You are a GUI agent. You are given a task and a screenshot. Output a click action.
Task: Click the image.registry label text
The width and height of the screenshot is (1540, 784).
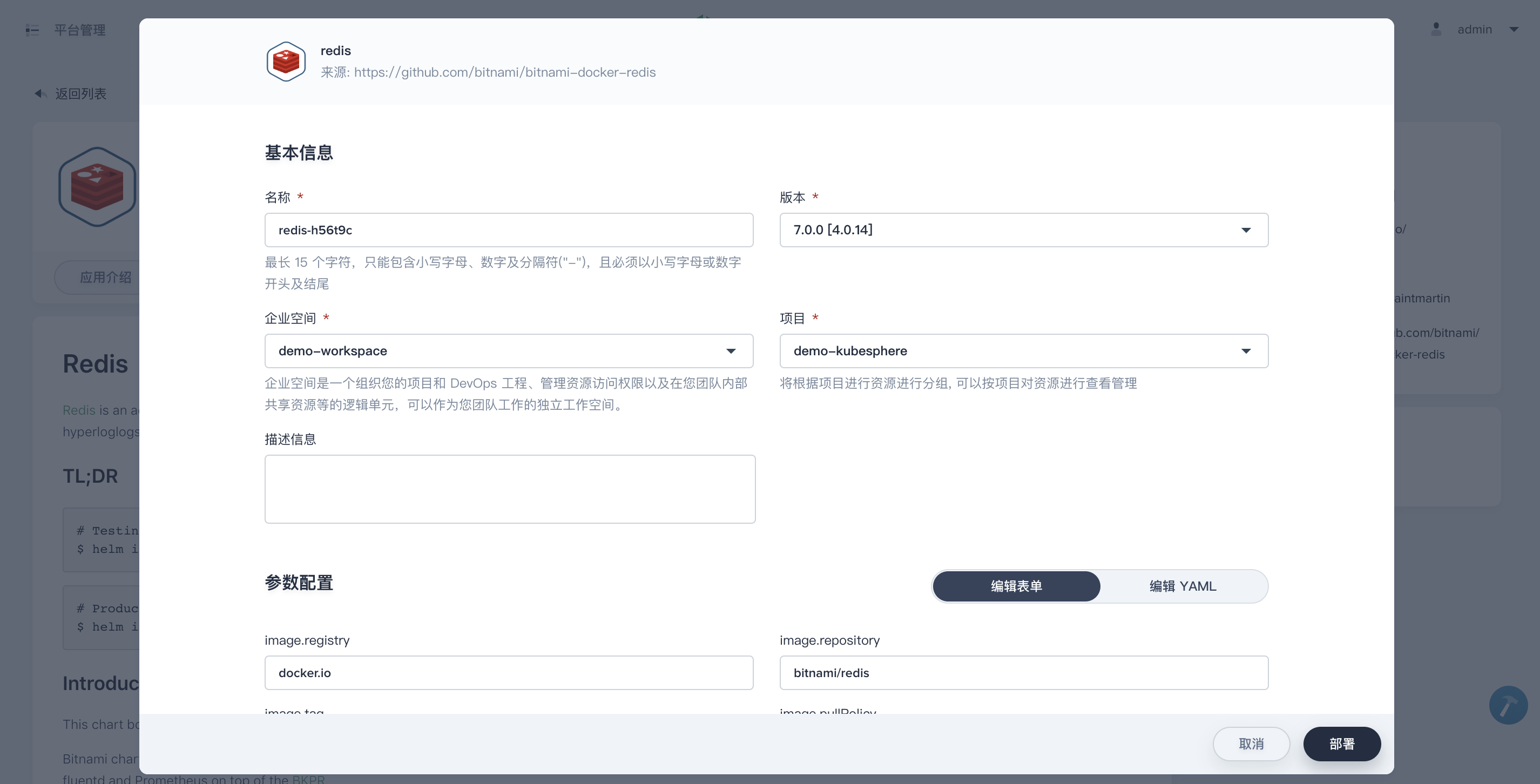pyautogui.click(x=307, y=640)
